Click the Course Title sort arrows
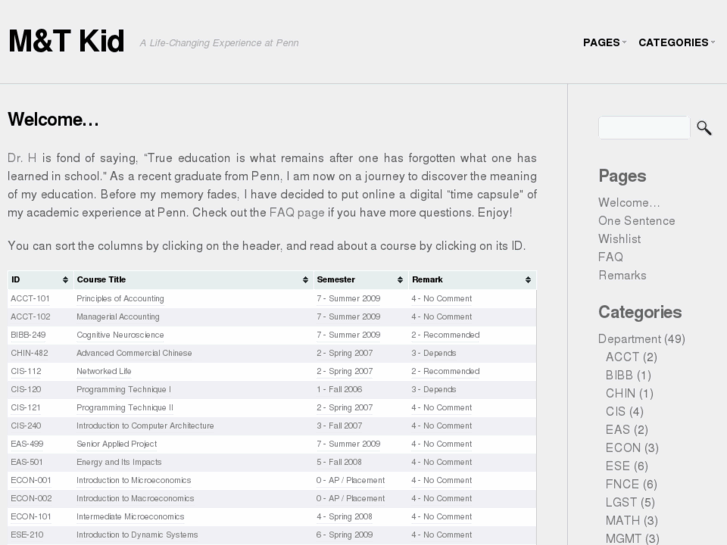 [x=304, y=280]
